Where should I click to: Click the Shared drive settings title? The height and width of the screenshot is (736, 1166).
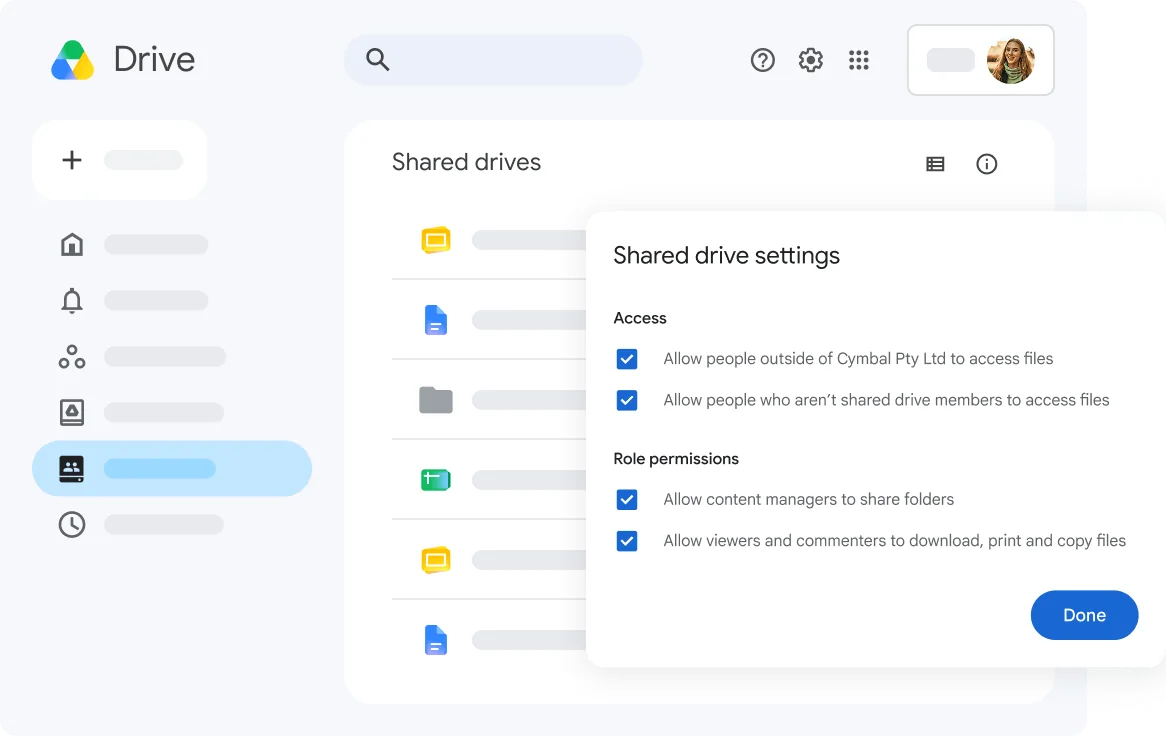point(727,256)
